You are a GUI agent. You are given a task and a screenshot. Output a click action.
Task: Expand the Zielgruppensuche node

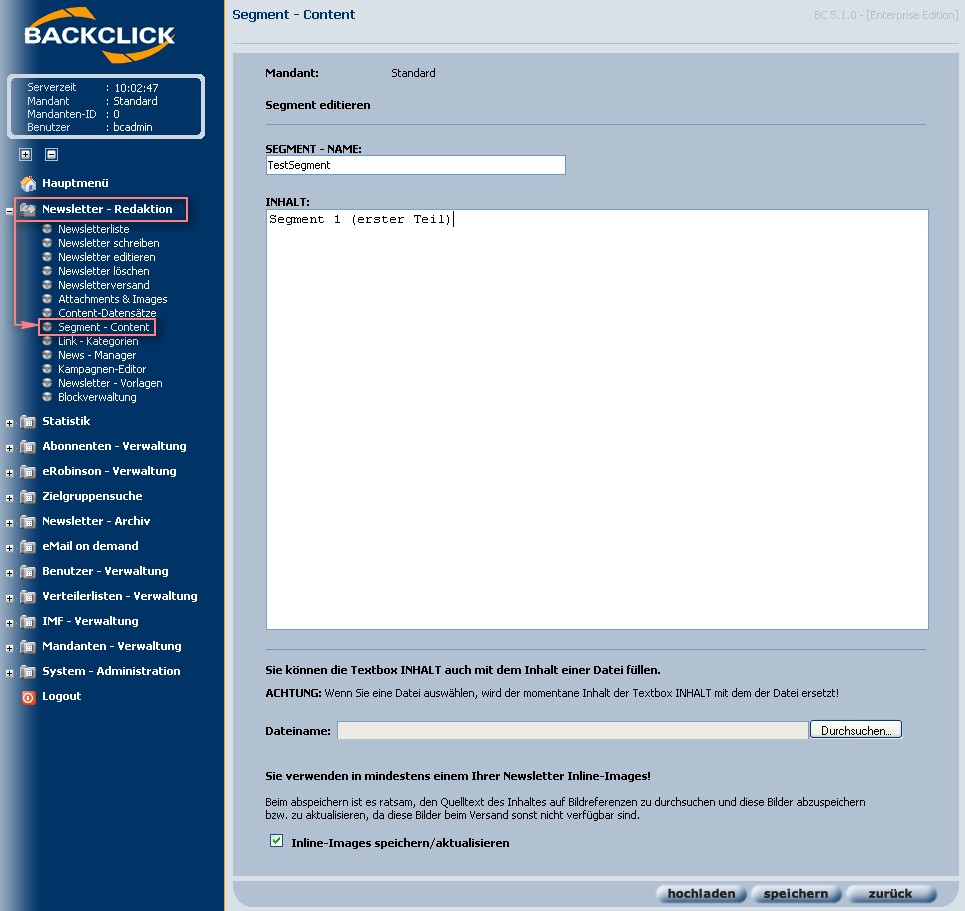pyautogui.click(x=9, y=499)
